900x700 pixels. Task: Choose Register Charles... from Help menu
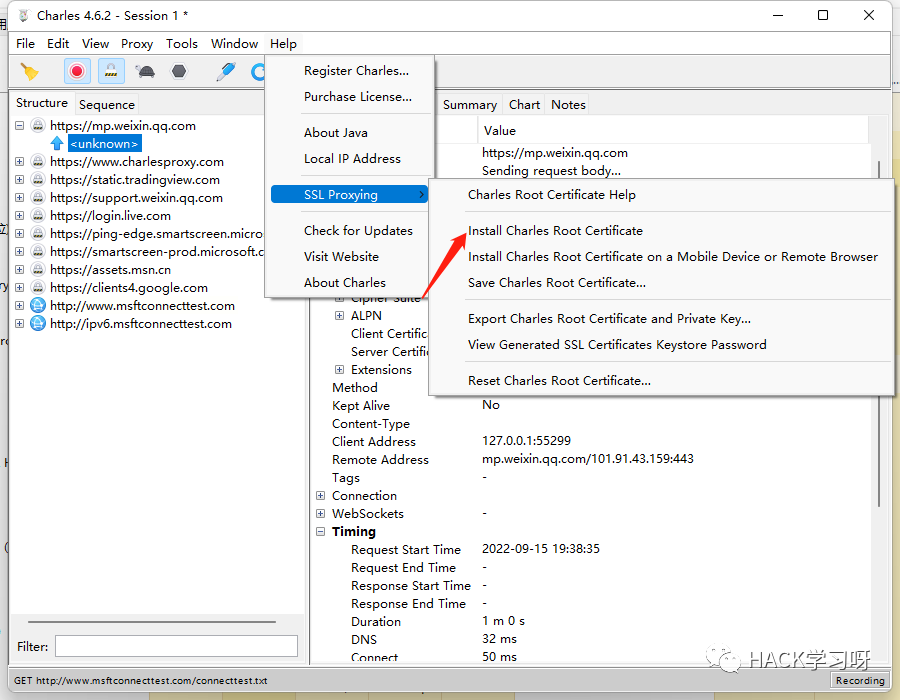point(356,71)
